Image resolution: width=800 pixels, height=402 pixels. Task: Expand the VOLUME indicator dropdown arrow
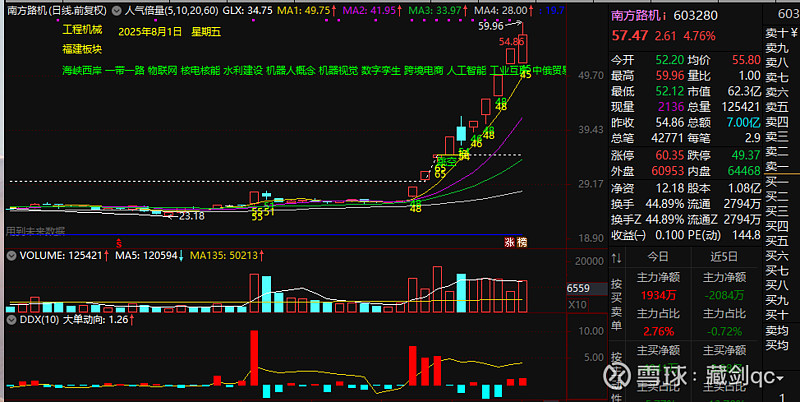(x=12, y=256)
